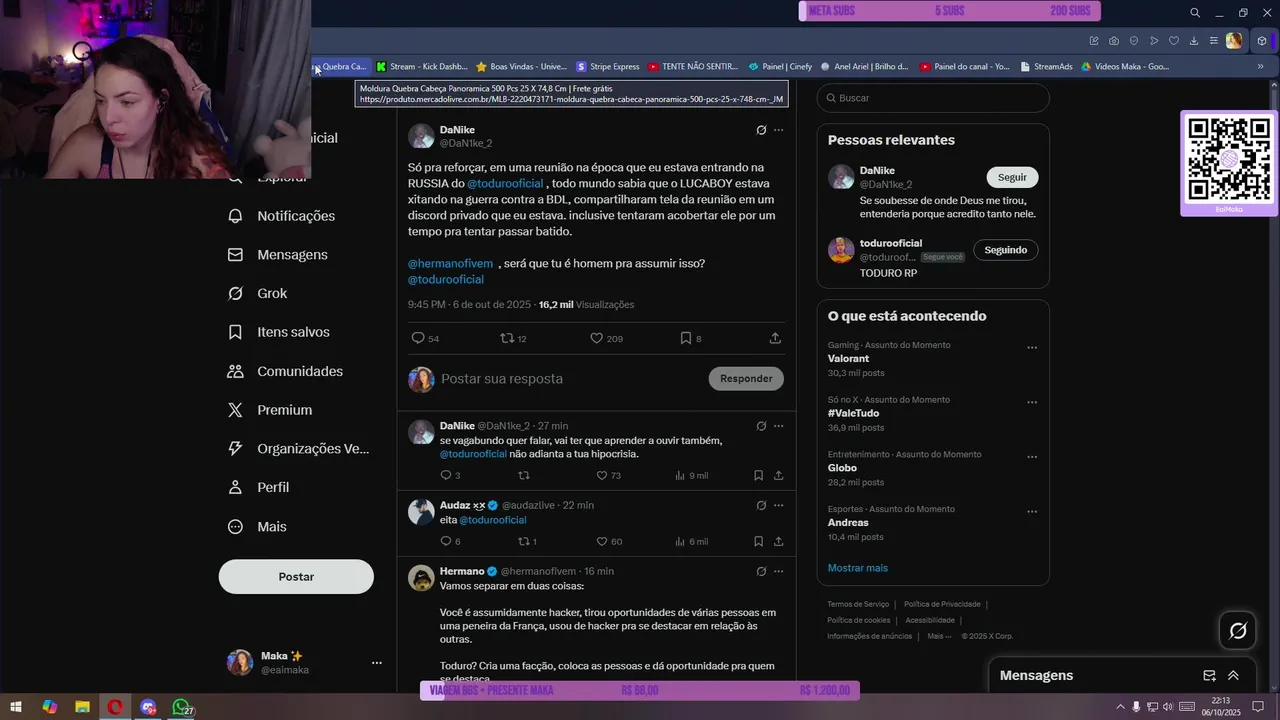The height and width of the screenshot is (720, 1280).
Task: Open account menu dots beside Maka
Action: [x=377, y=663]
